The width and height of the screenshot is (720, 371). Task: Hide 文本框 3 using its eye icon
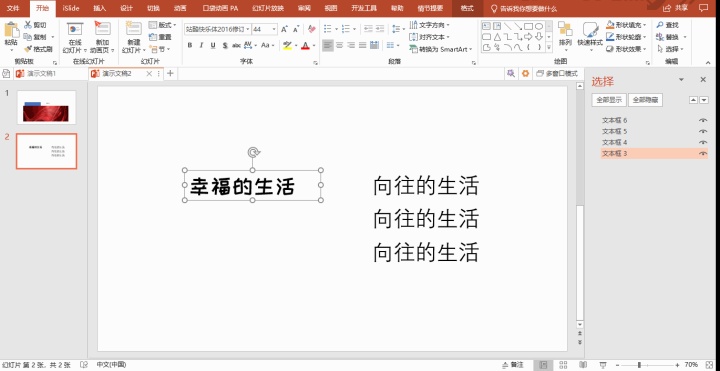[x=703, y=153]
